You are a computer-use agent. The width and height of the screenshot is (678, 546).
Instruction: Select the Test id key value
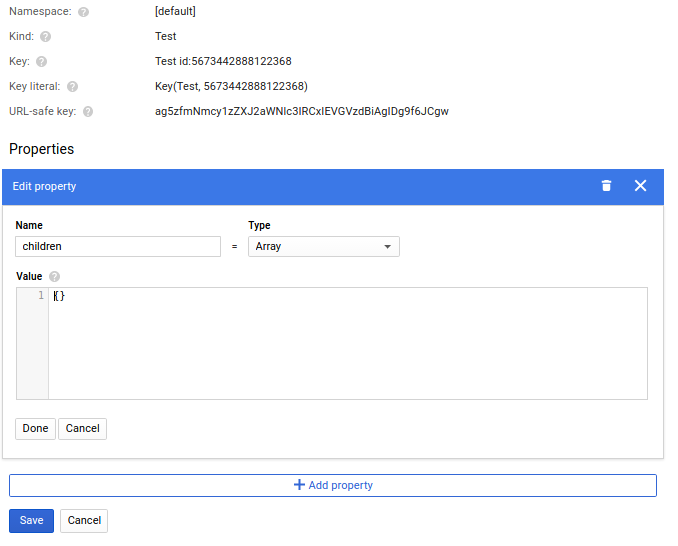tap(223, 61)
